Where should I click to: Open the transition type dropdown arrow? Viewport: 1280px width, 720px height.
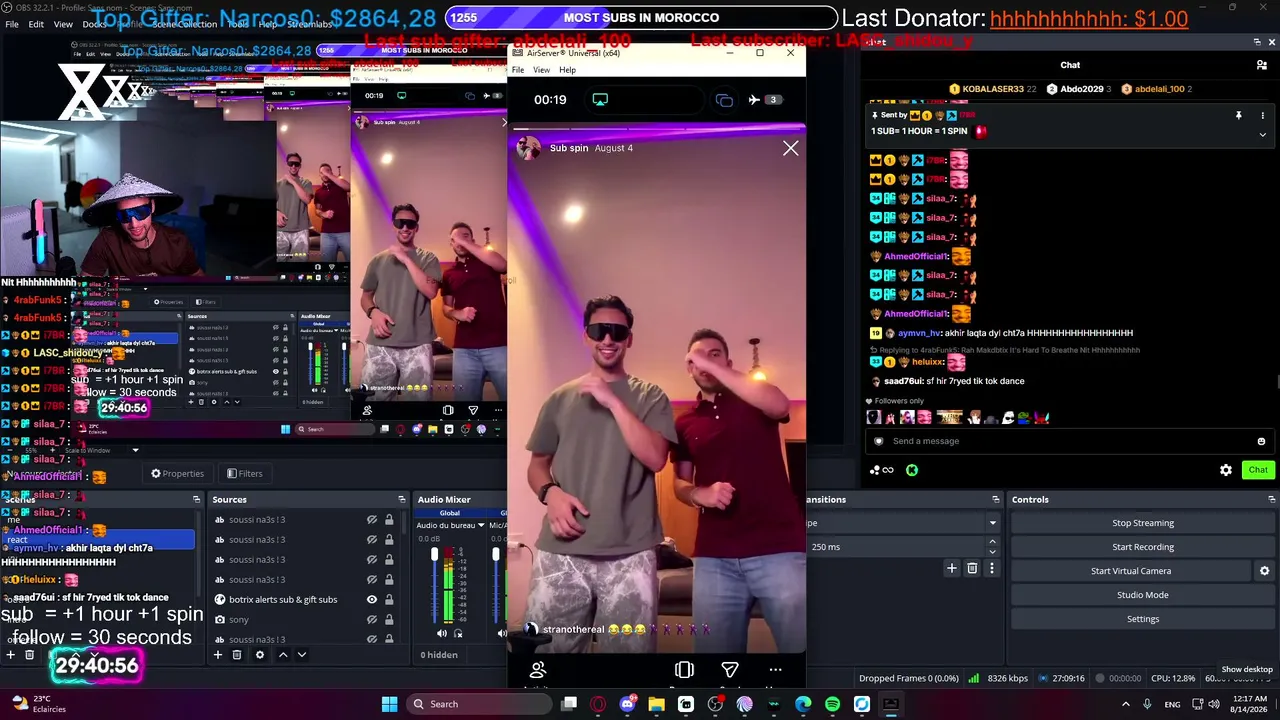pos(992,523)
